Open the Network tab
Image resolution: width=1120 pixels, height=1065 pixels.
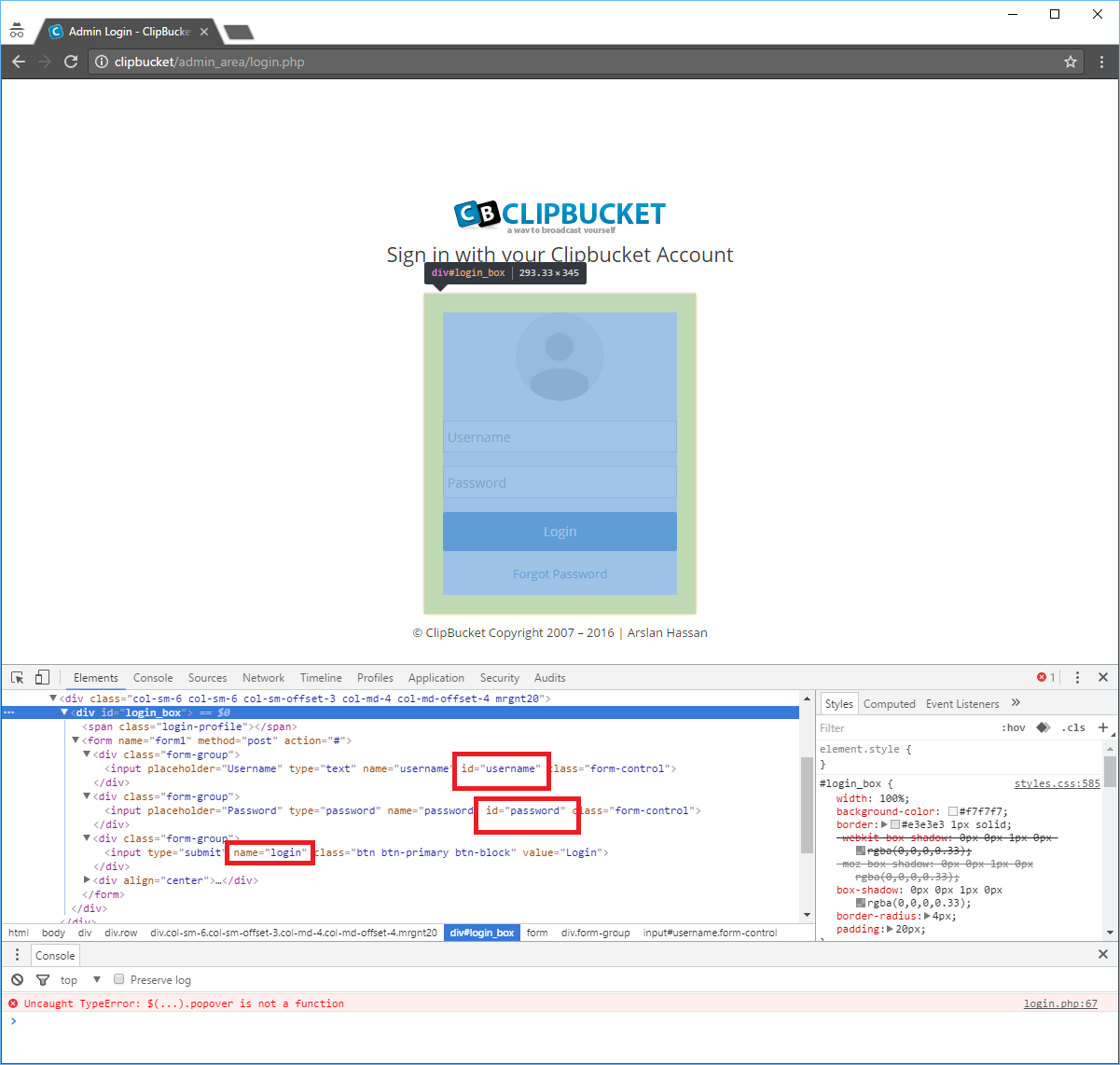(x=264, y=678)
